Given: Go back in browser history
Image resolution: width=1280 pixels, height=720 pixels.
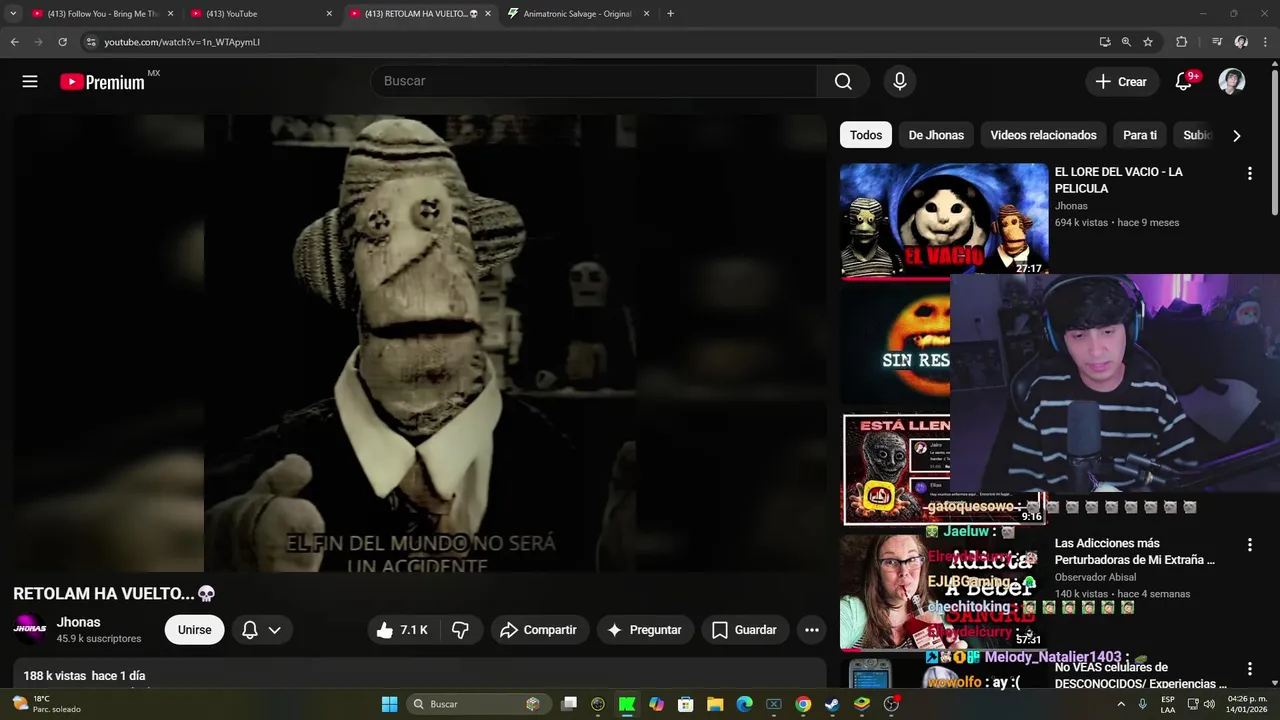Looking at the screenshot, I should coord(14,42).
